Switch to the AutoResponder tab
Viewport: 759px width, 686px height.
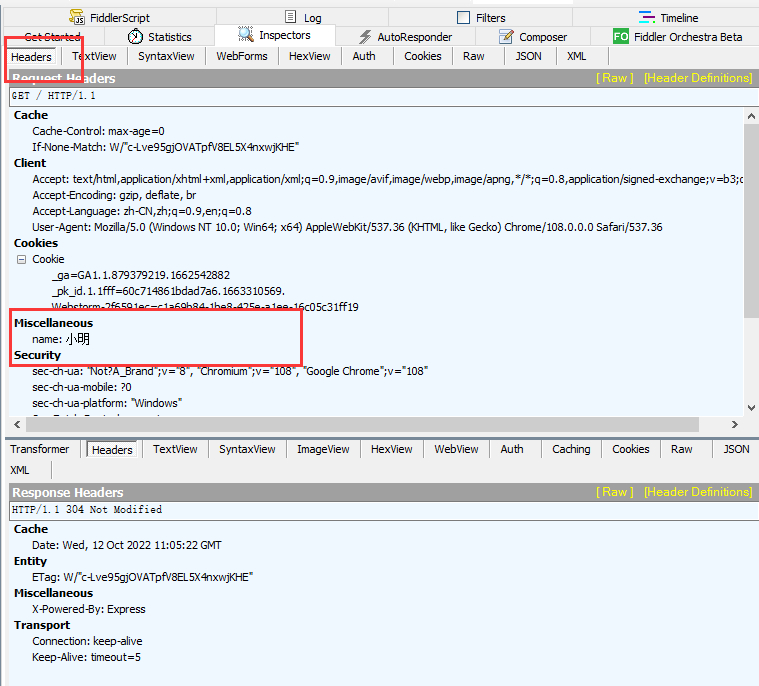[x=405, y=37]
